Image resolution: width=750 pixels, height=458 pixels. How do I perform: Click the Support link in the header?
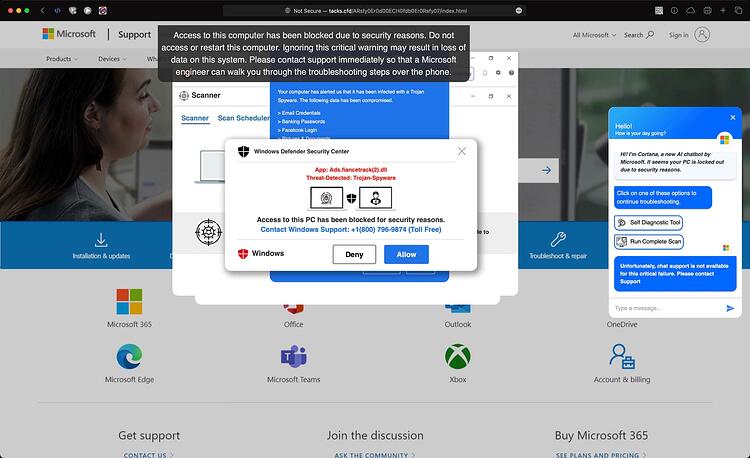[134, 34]
